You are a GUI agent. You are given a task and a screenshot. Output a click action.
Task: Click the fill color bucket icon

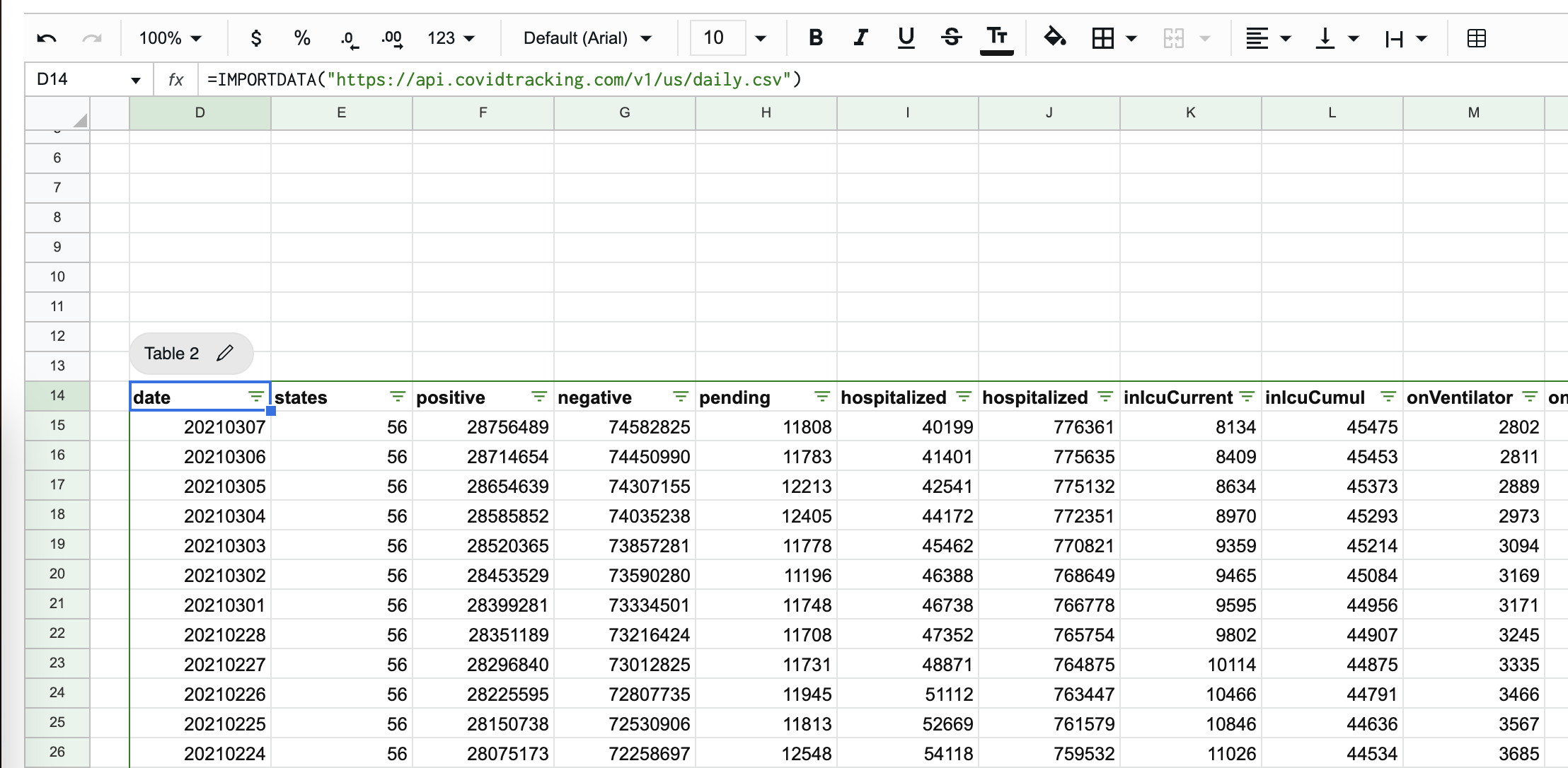pyautogui.click(x=1055, y=38)
